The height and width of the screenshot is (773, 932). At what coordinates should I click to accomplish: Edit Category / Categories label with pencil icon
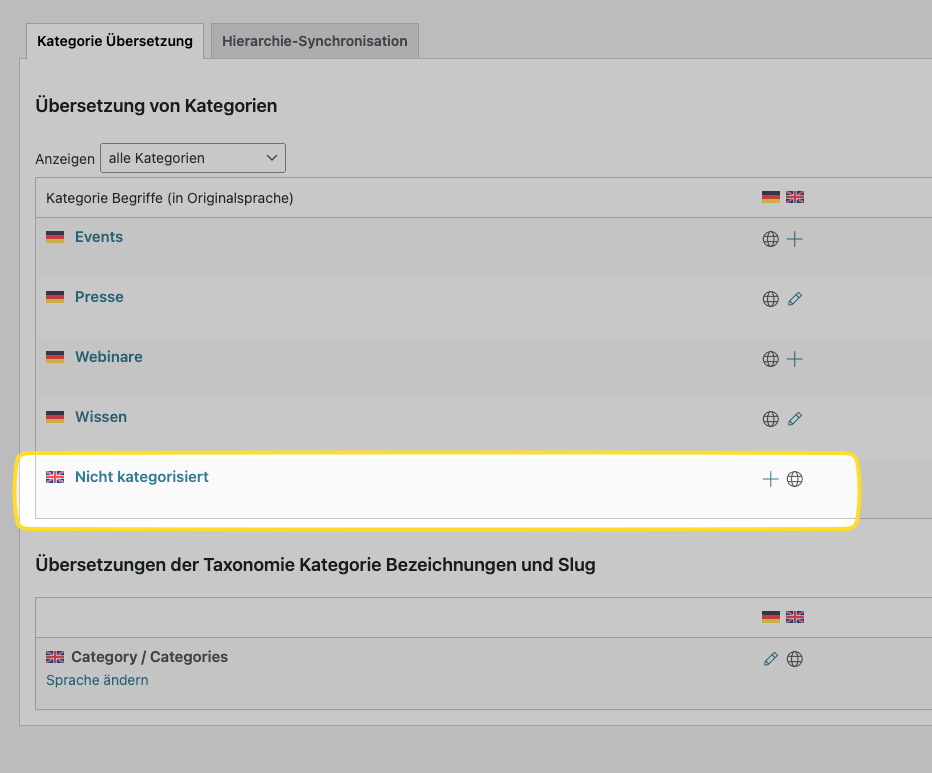coord(770,659)
